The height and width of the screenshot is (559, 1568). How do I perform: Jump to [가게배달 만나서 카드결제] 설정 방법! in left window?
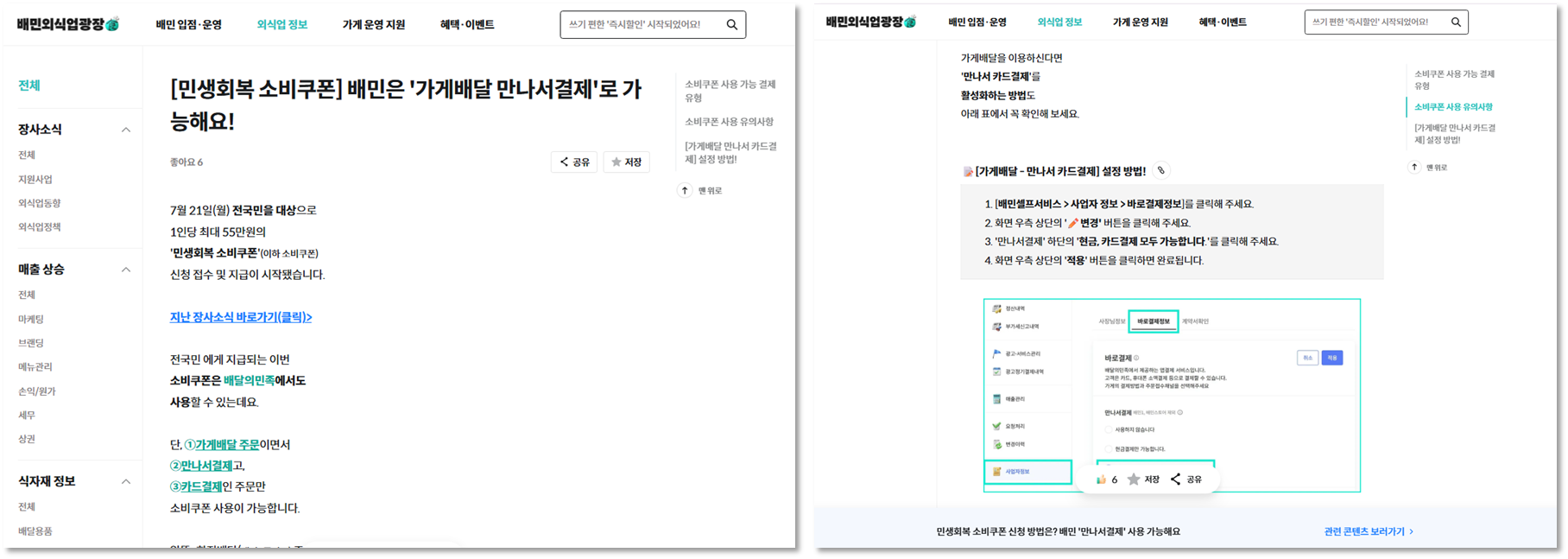[731, 152]
